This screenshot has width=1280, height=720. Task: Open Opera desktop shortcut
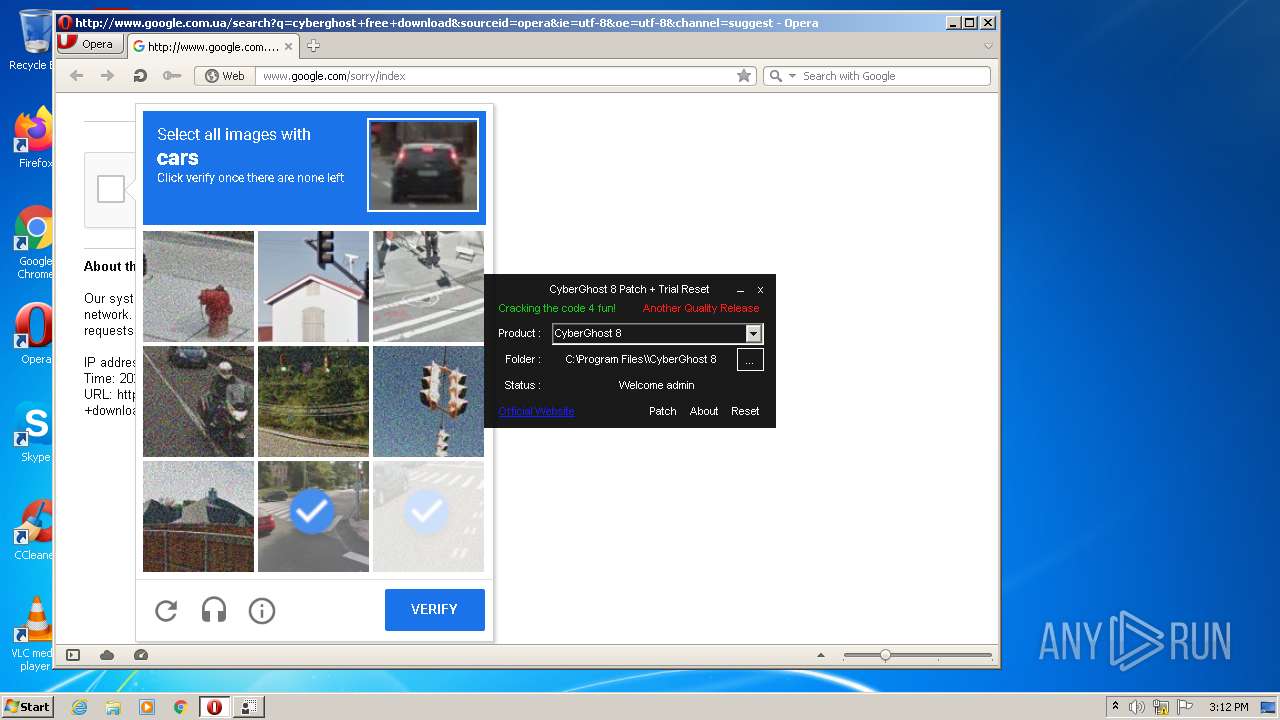[35, 334]
